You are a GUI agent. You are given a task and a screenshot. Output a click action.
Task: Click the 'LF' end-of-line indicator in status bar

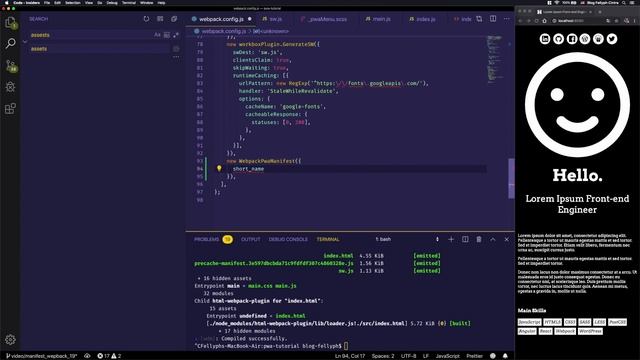(426, 356)
